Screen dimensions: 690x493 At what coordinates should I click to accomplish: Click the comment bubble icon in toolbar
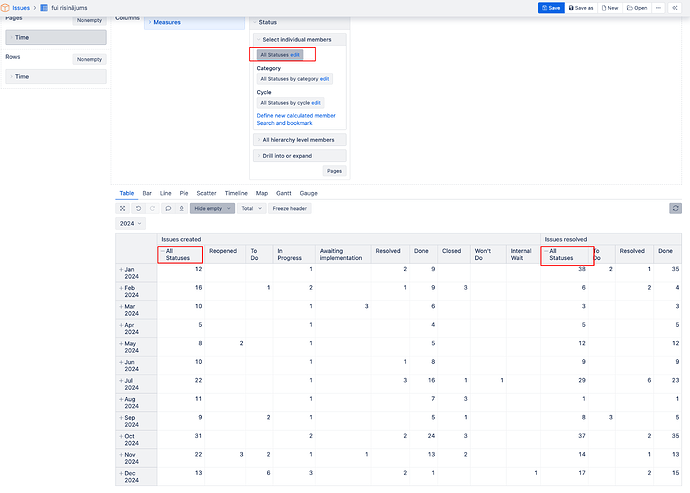167,208
